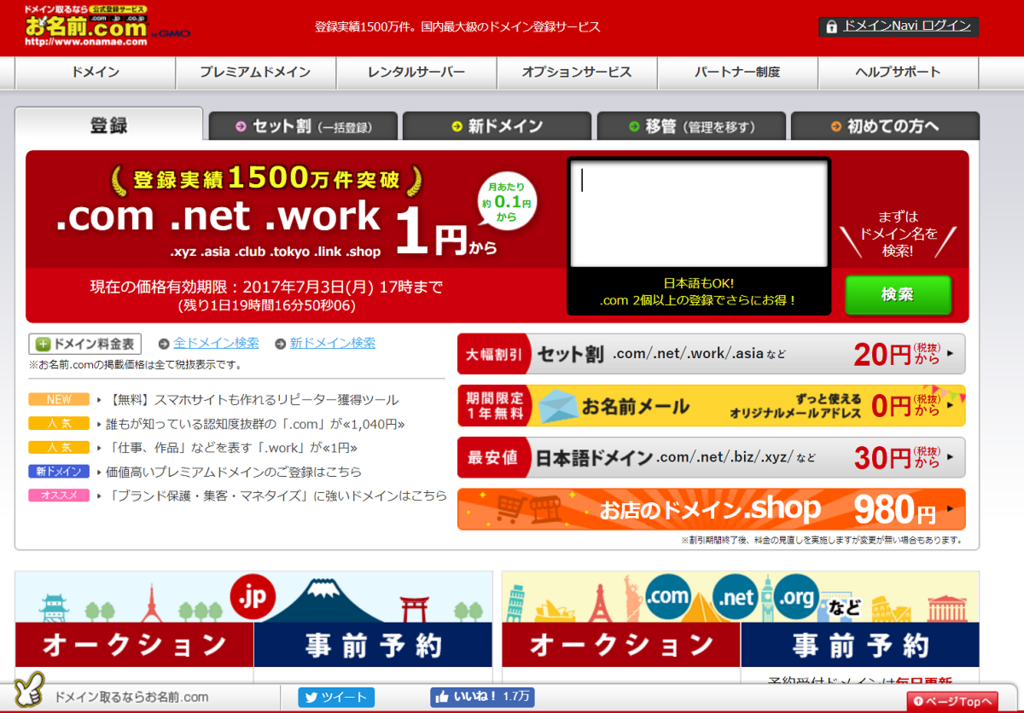Click the arrow at the end of セット割 banner
The height and width of the screenshot is (713, 1024).
point(950,353)
